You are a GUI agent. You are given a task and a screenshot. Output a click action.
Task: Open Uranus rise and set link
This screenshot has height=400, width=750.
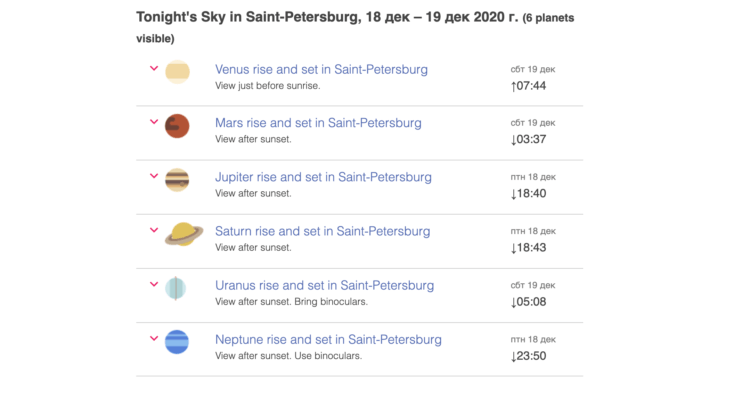point(324,285)
